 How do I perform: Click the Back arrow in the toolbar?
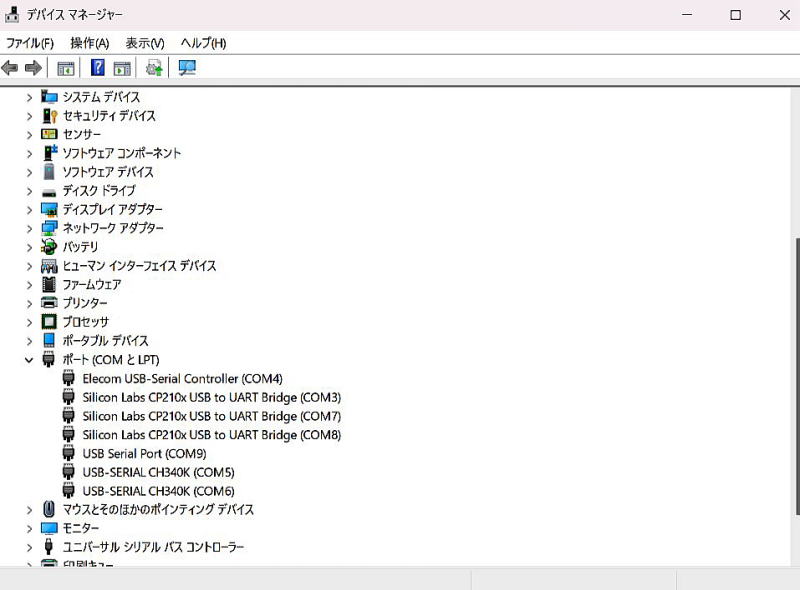click(10, 68)
